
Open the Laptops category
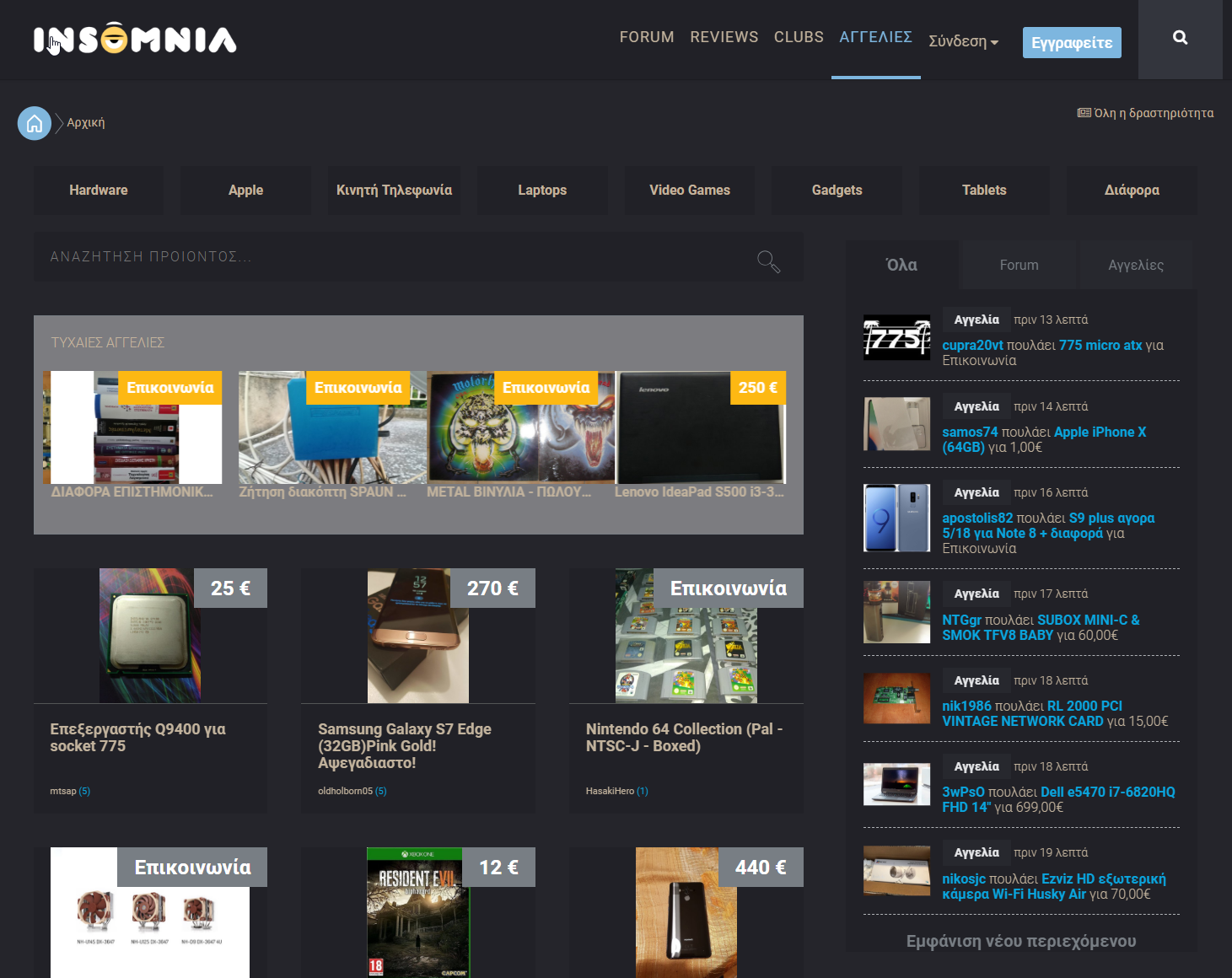tap(542, 191)
